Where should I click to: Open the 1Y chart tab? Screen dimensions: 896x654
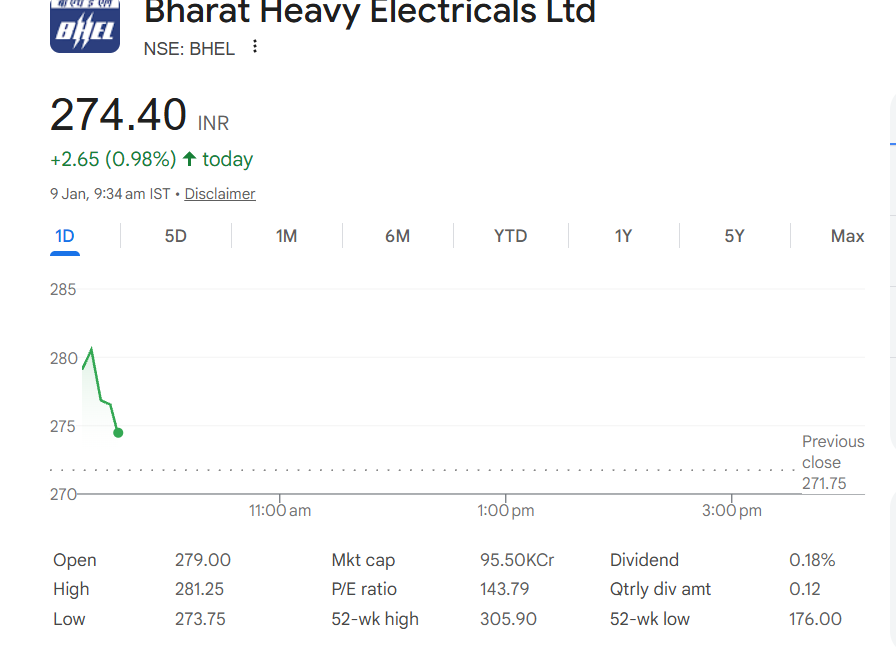pos(623,236)
